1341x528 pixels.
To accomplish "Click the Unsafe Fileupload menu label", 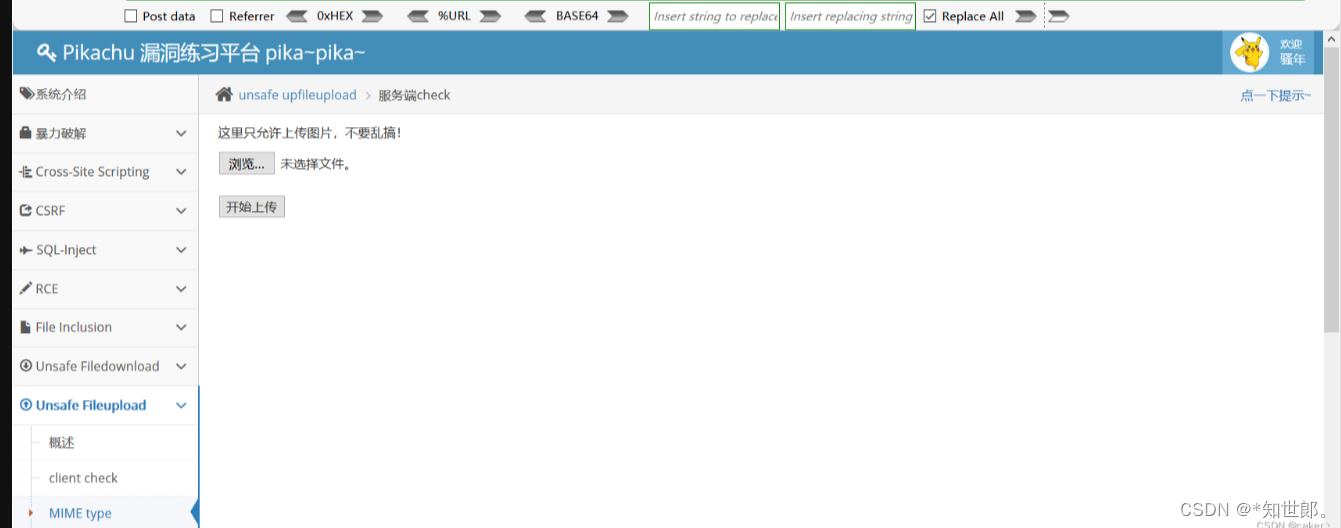I will coord(91,405).
